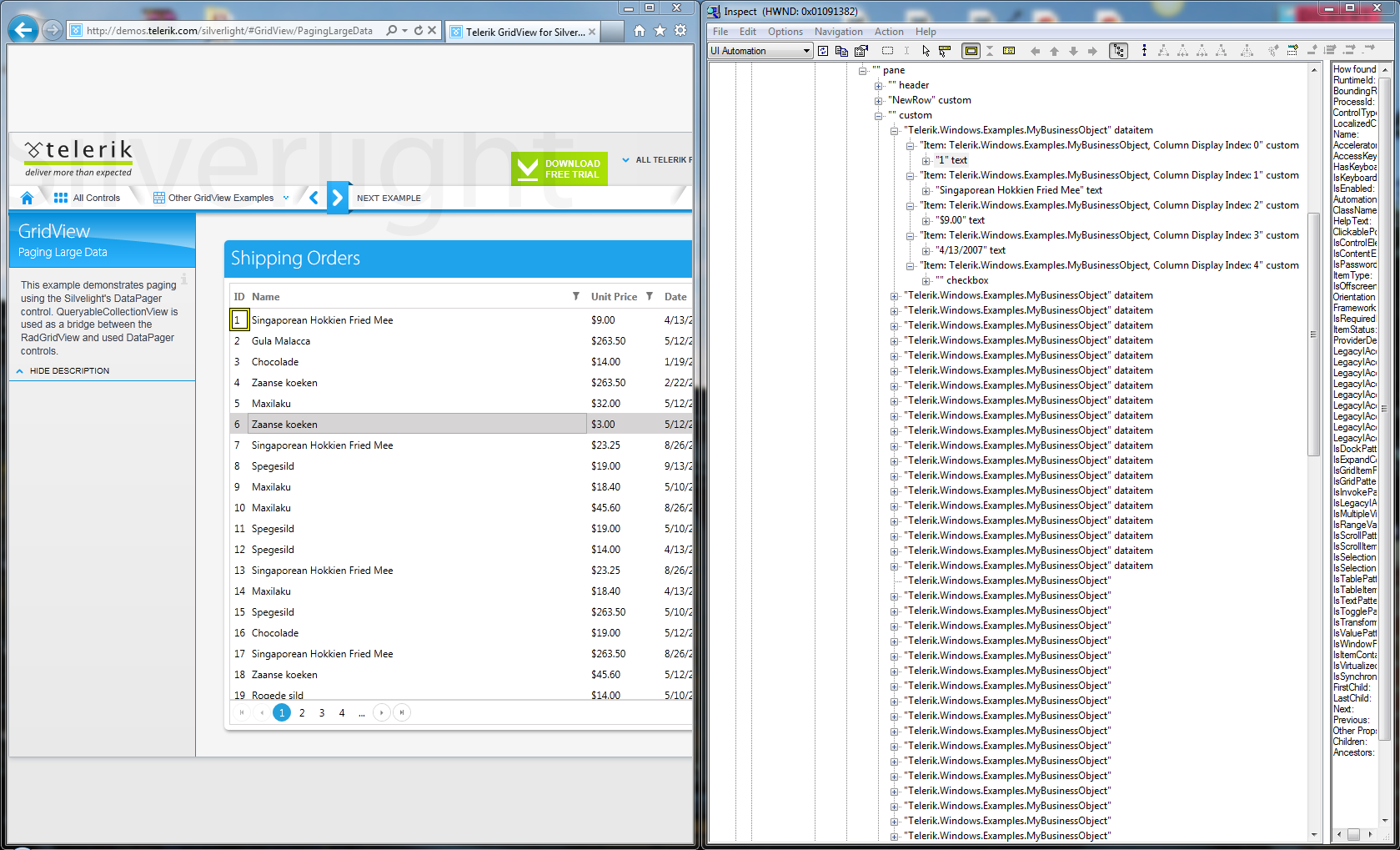Image resolution: width=1400 pixels, height=850 pixels.
Task: Click the Download Free Trial button
Action: tap(559, 168)
